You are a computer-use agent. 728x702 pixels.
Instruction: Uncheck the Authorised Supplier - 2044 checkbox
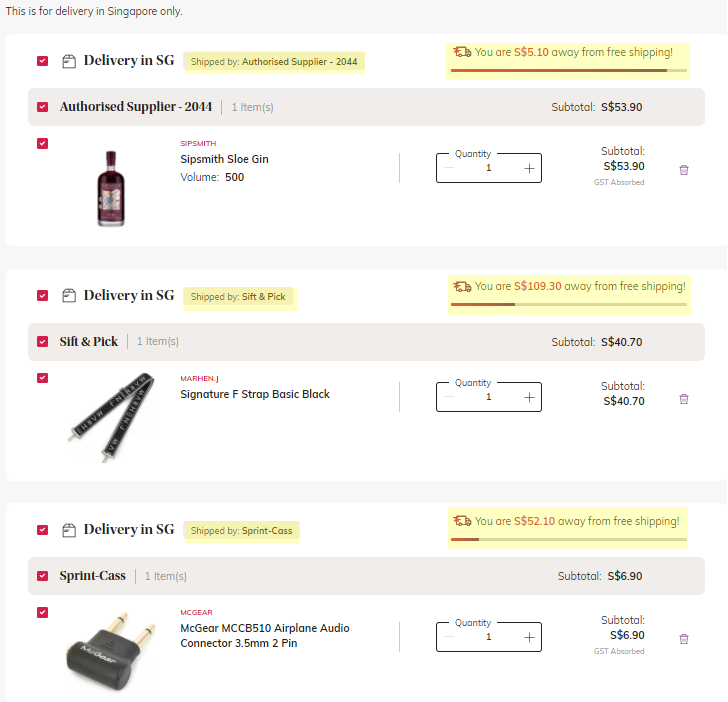point(42,107)
